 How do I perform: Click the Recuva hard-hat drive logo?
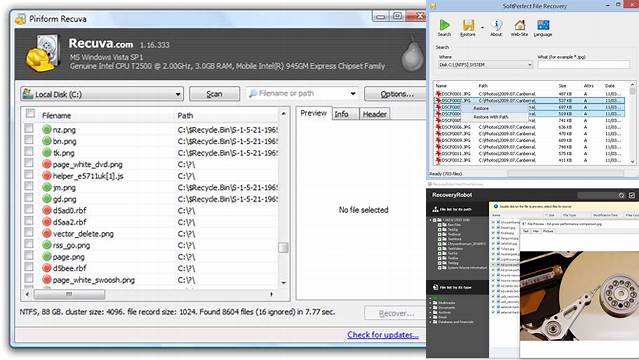click(x=43, y=53)
